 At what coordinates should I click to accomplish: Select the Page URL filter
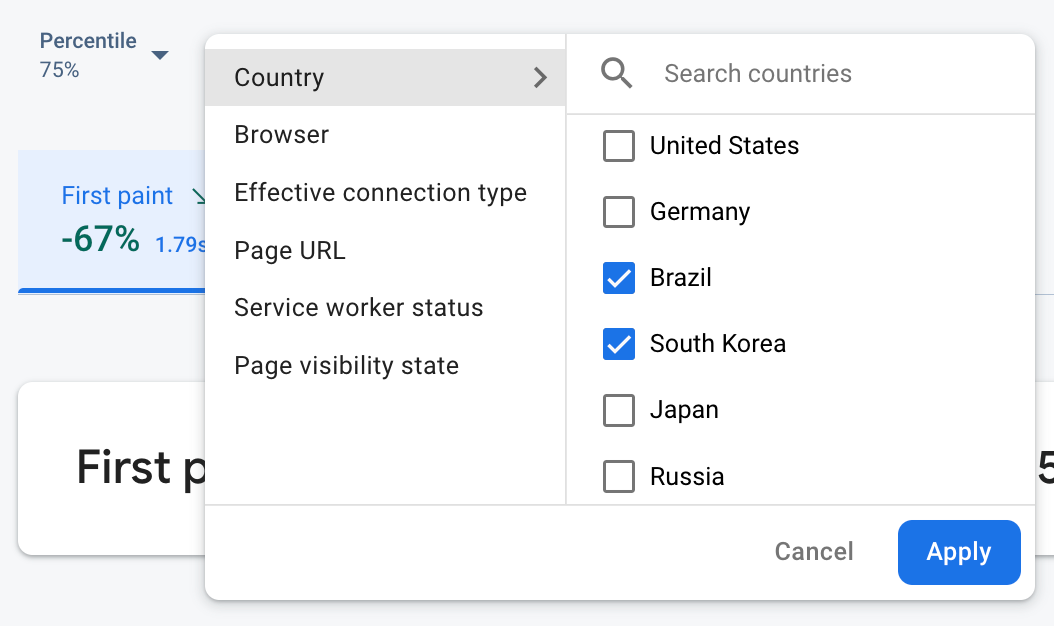click(x=289, y=251)
